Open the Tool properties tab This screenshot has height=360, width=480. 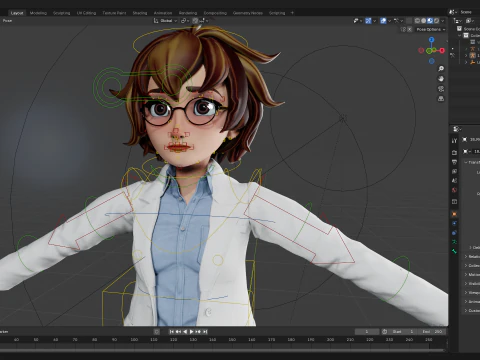[x=454, y=141]
